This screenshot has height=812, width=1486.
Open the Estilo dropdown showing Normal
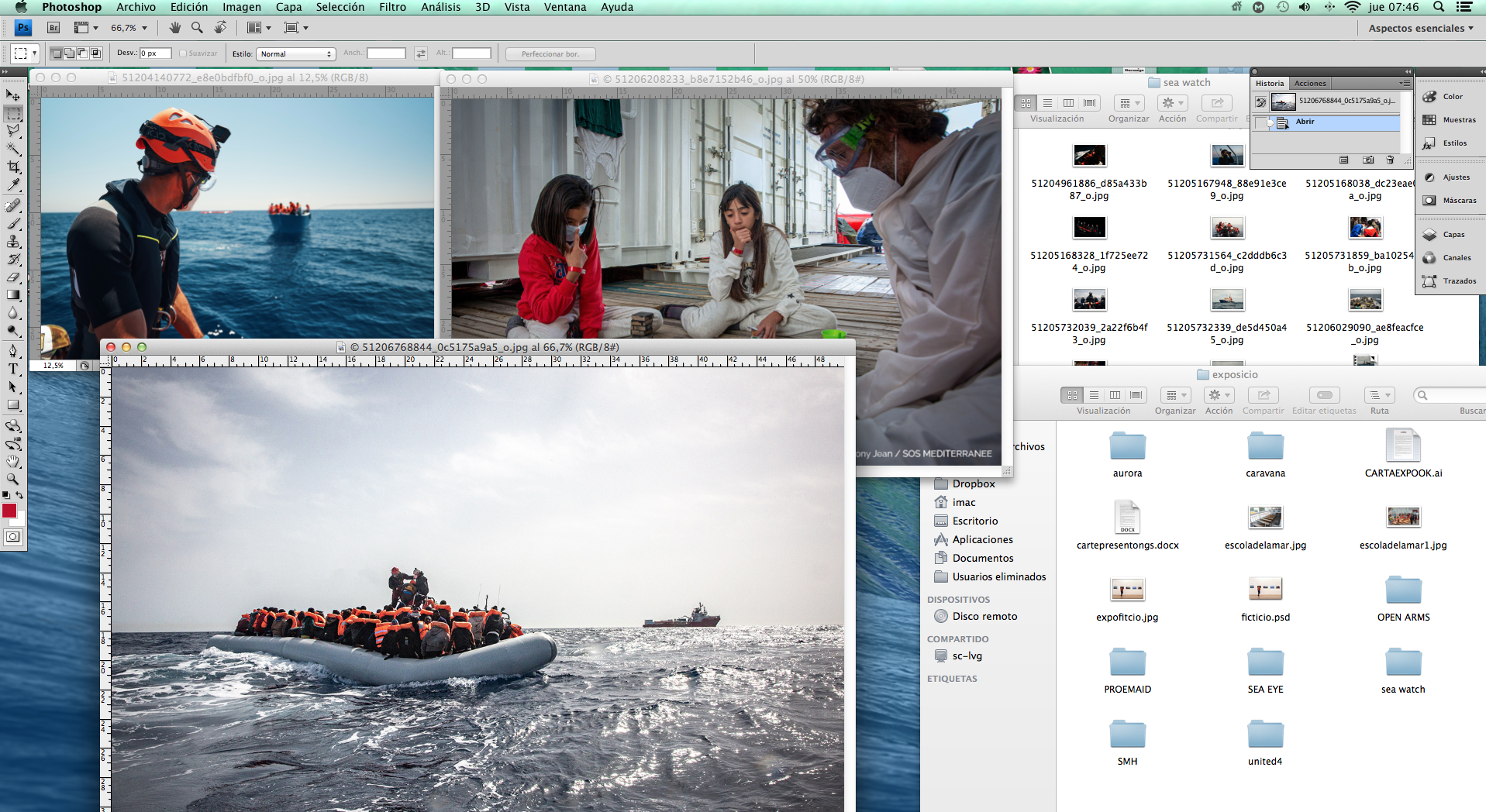pos(295,53)
